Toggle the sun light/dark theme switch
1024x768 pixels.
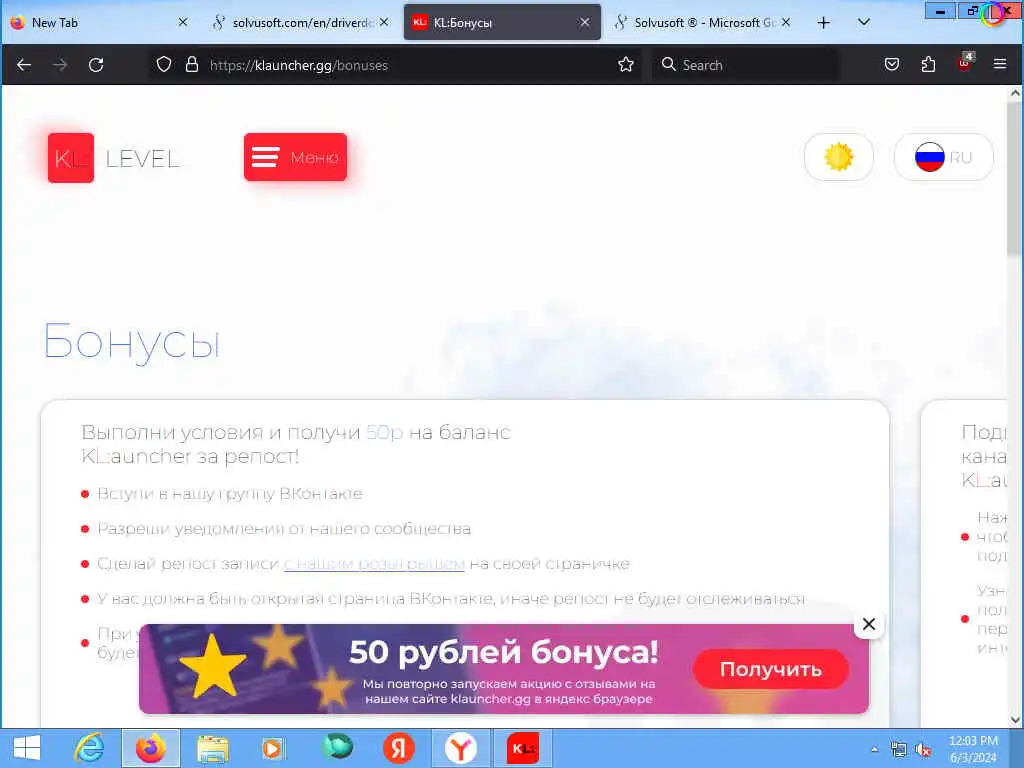(x=839, y=157)
